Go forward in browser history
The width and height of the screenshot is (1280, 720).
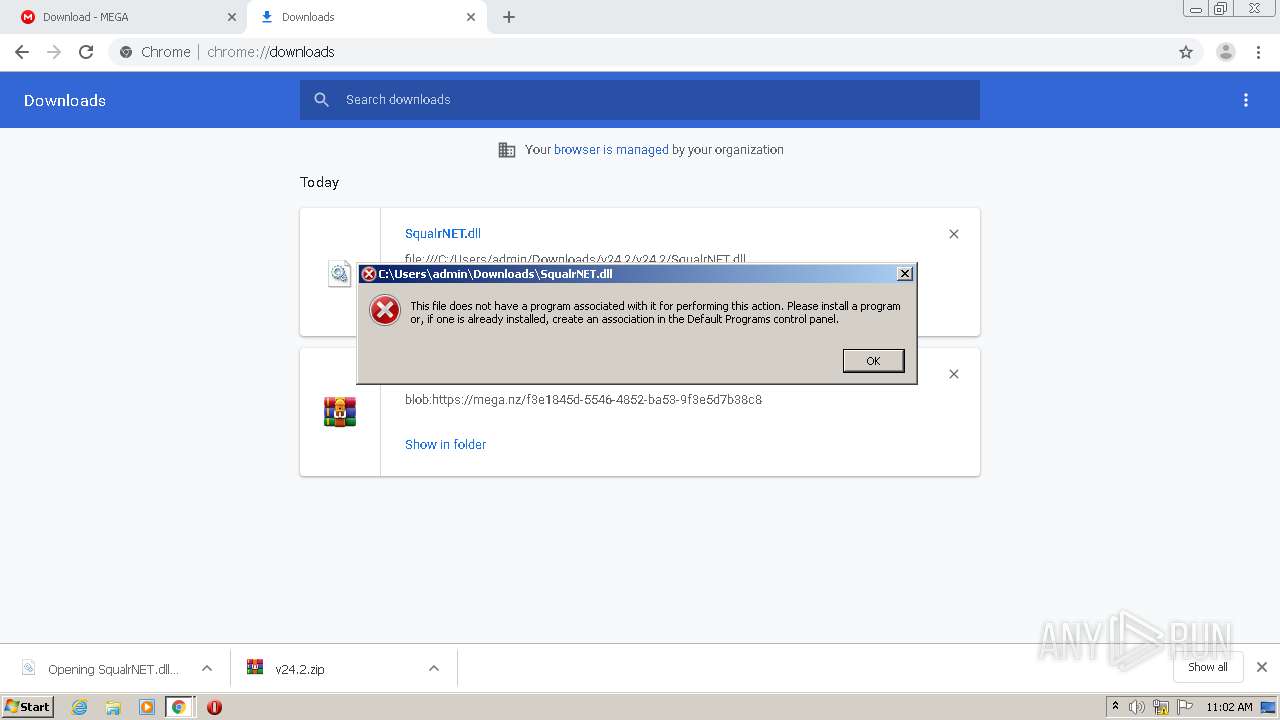tap(54, 52)
